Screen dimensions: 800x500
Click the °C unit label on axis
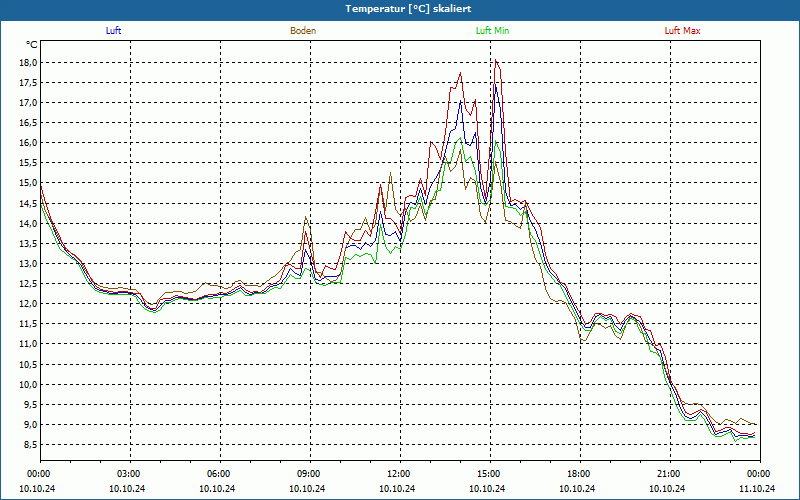pos(32,45)
